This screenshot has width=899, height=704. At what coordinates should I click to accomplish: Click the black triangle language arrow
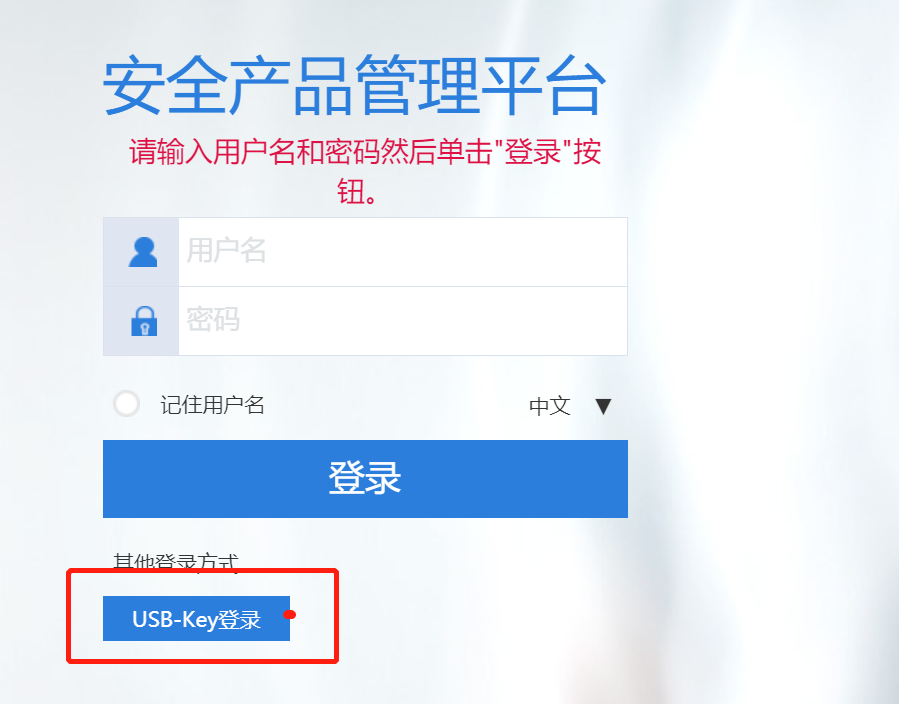pyautogui.click(x=603, y=406)
